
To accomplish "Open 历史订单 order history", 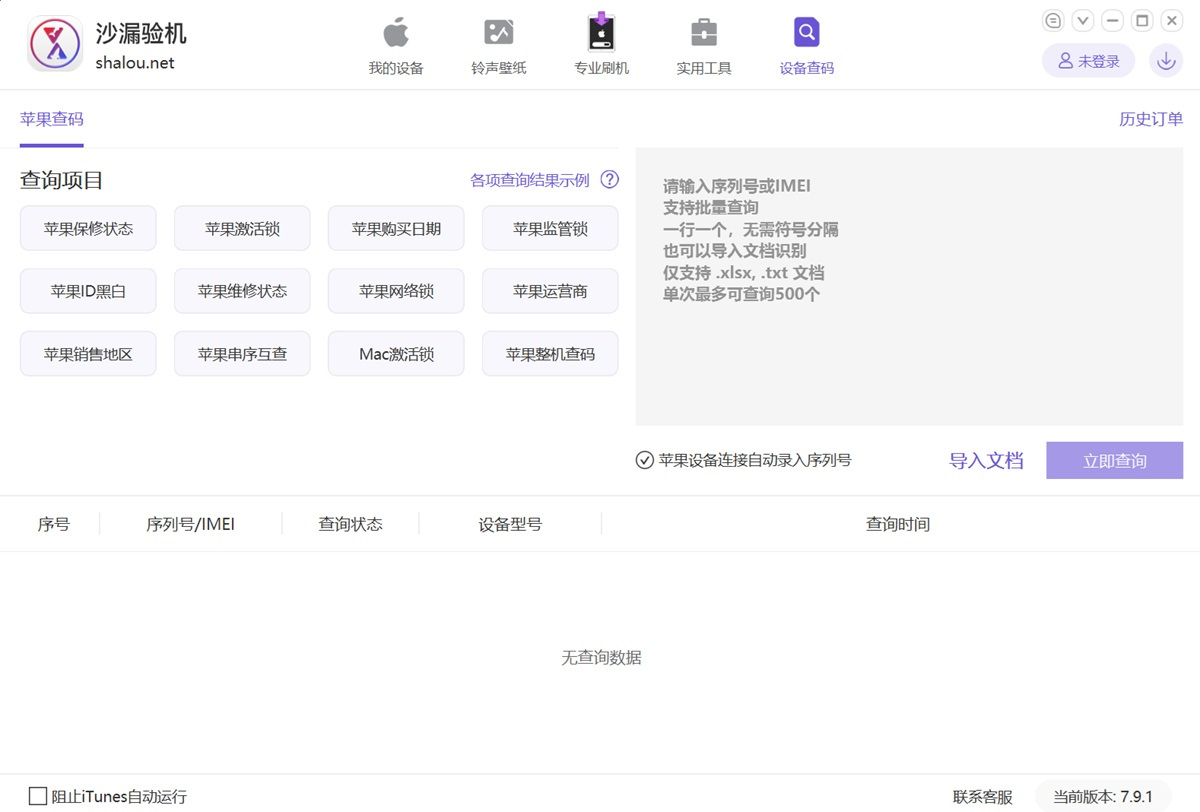I will pyautogui.click(x=1150, y=119).
